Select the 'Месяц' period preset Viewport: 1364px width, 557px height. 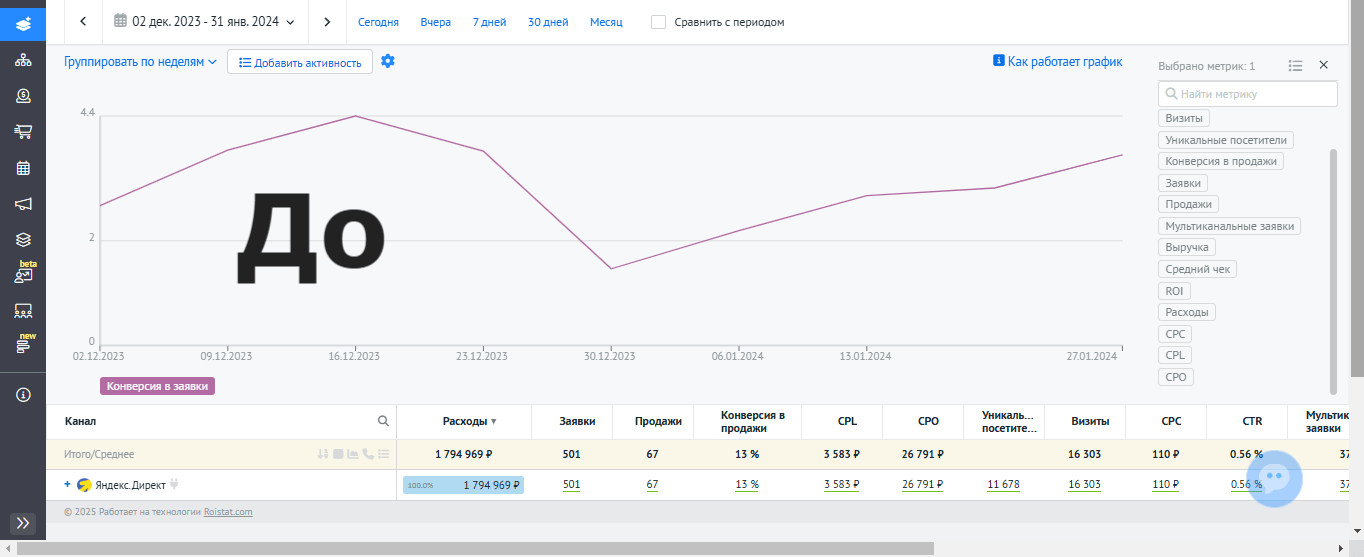pyautogui.click(x=606, y=22)
